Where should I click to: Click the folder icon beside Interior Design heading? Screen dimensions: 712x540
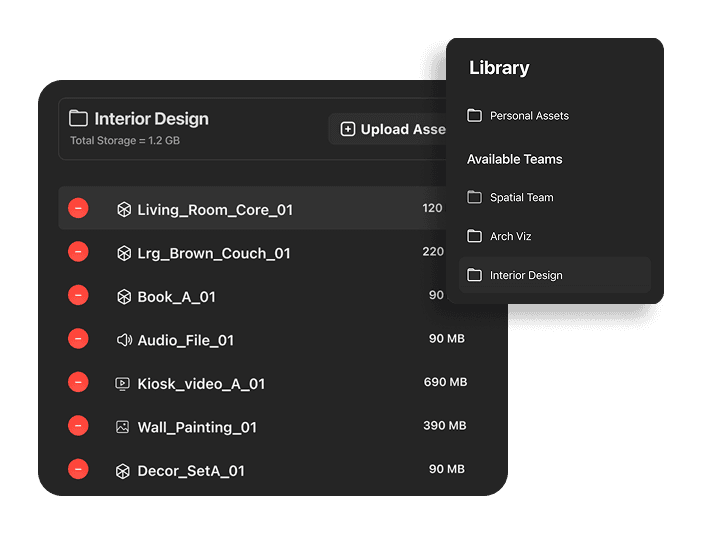[x=79, y=118]
